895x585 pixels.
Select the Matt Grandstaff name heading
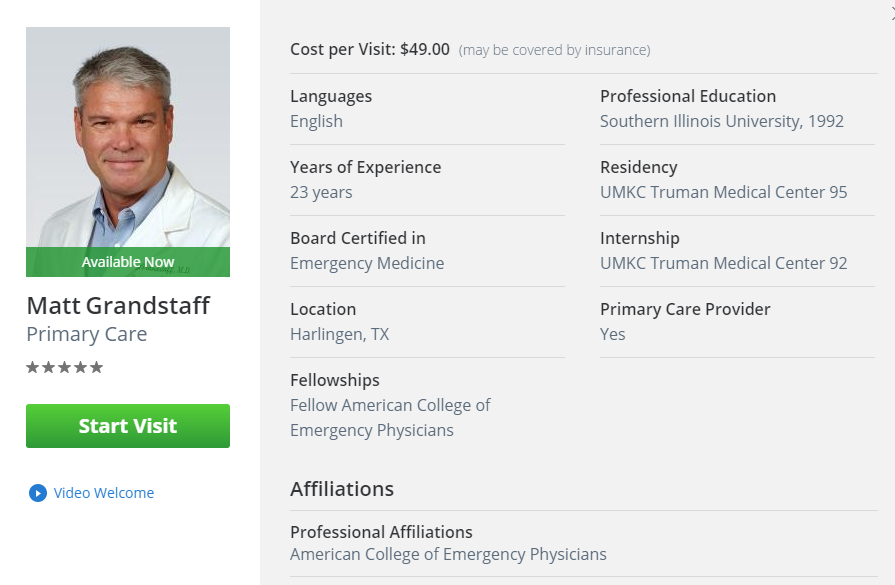[118, 306]
